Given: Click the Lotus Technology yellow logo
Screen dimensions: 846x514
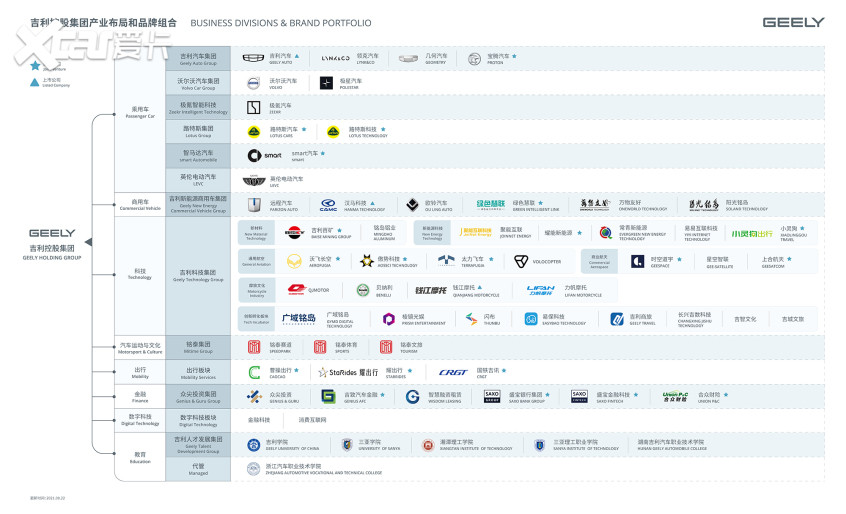Looking at the screenshot, I should tap(333, 132).
